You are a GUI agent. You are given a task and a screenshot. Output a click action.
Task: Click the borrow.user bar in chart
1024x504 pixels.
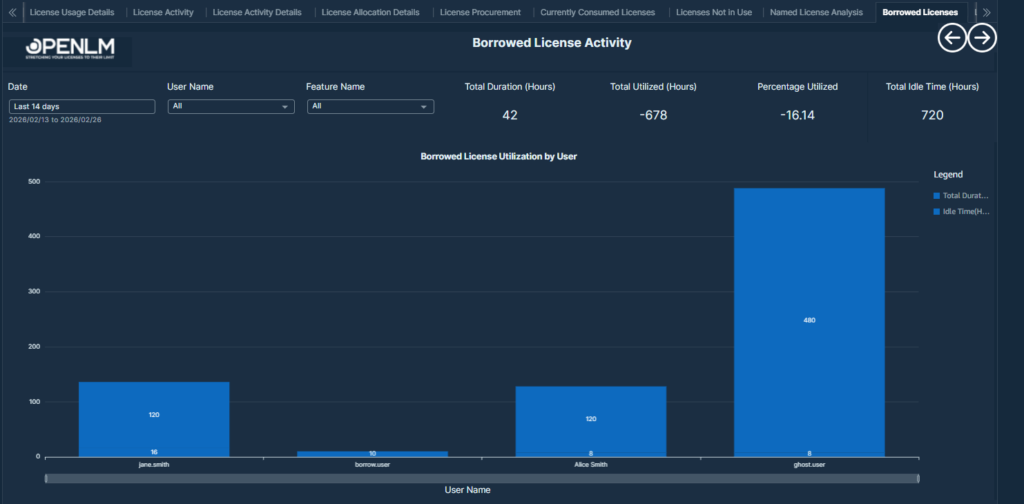372,453
